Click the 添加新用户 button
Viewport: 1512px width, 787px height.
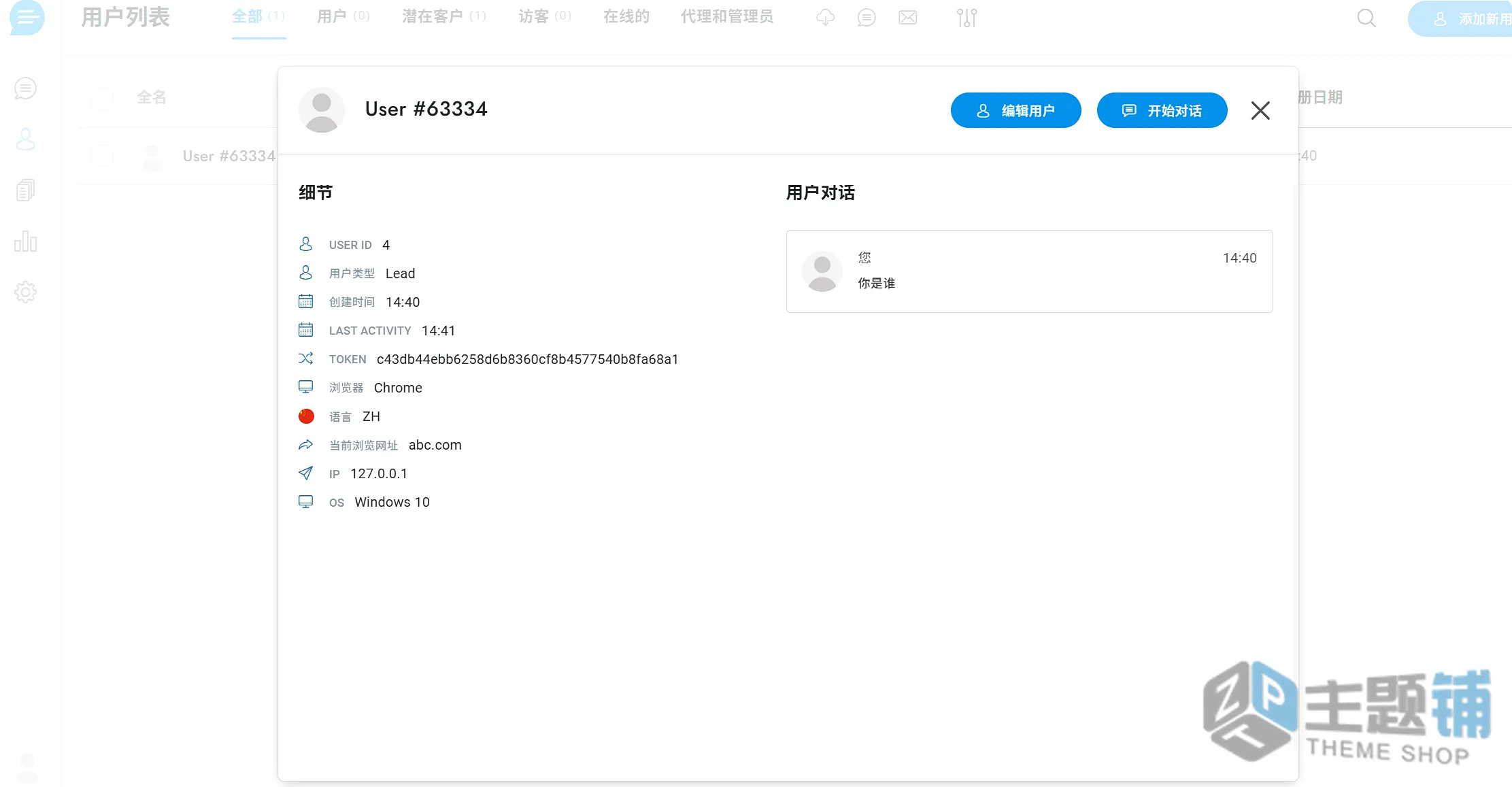point(1460,19)
